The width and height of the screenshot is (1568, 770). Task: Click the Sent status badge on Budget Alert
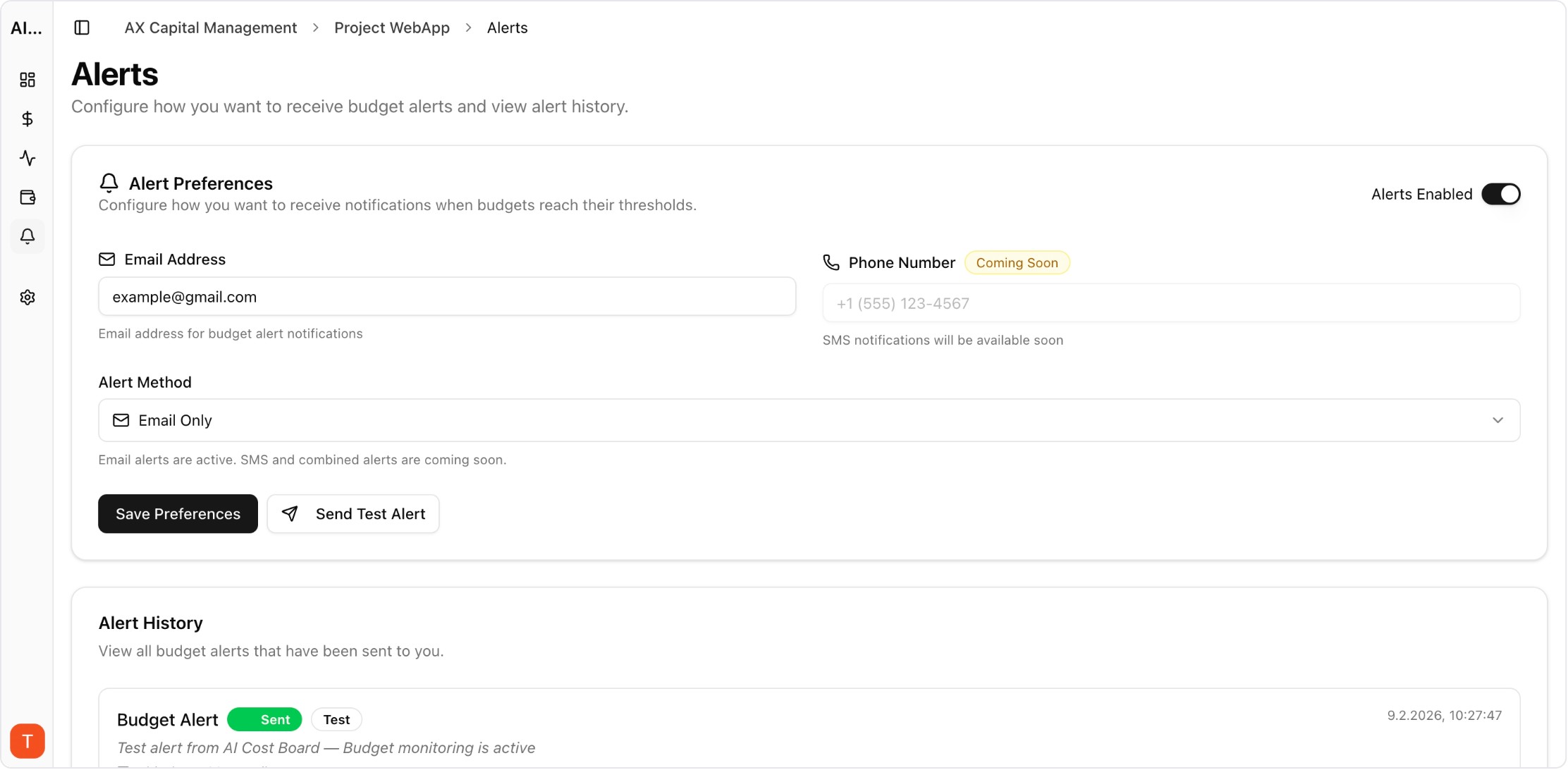[264, 719]
